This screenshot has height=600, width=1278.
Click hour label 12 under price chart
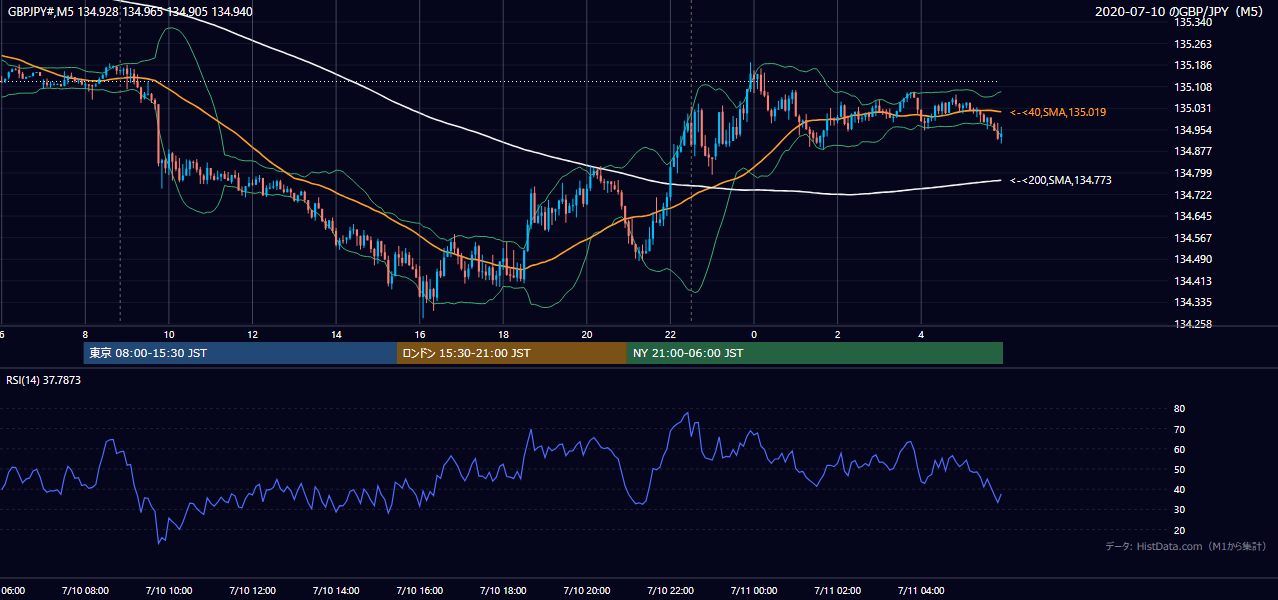(x=253, y=335)
